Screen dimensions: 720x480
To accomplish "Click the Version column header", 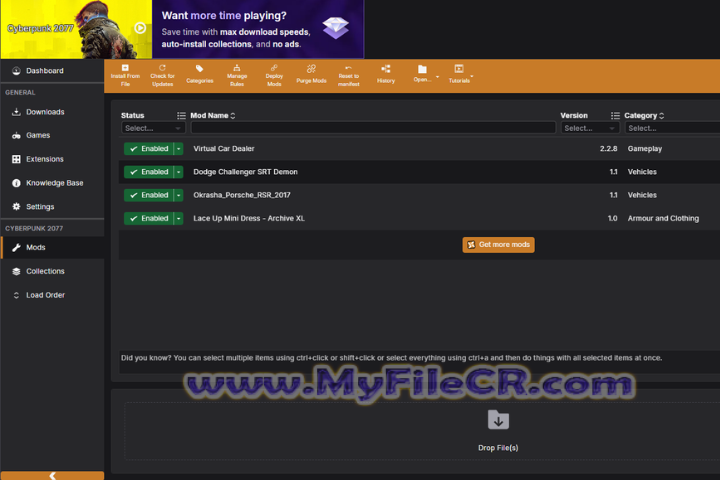I will tap(574, 116).
